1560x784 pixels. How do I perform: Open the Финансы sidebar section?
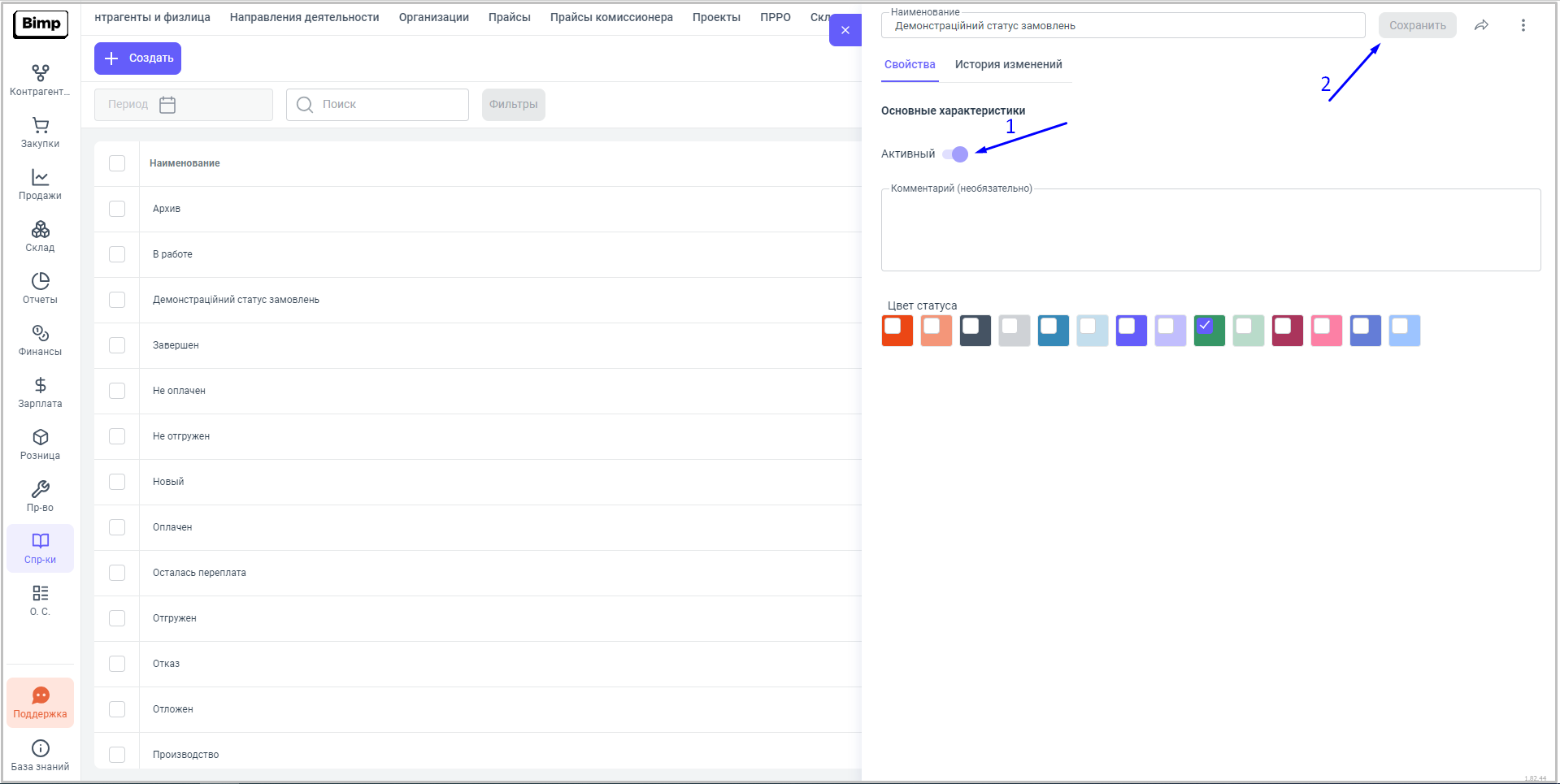(x=40, y=340)
